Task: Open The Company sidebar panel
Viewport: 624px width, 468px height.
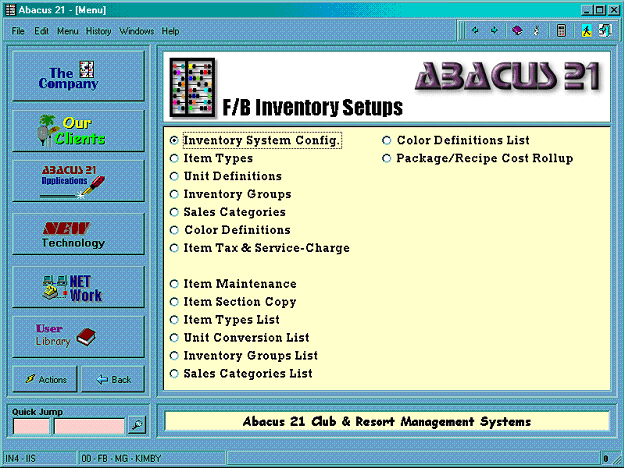Action: tap(78, 75)
